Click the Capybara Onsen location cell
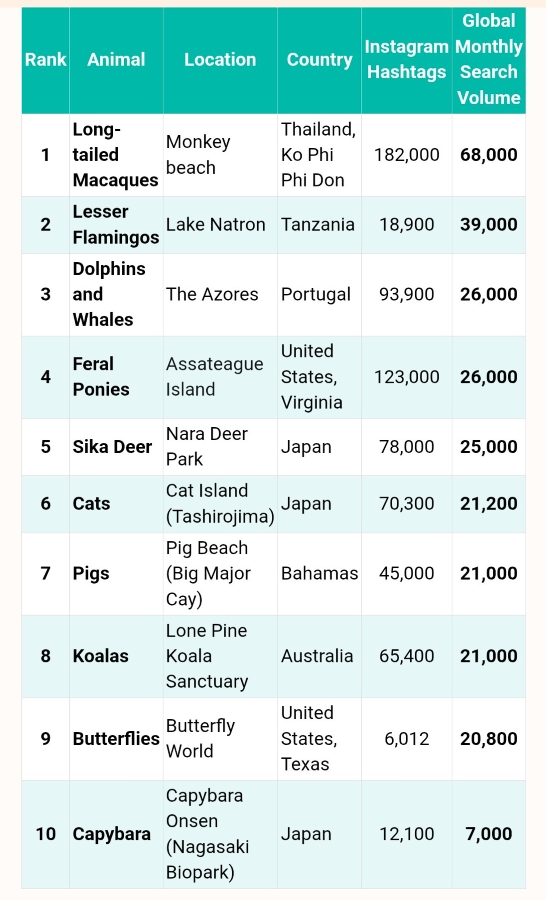The width and height of the screenshot is (546, 900). [220, 834]
